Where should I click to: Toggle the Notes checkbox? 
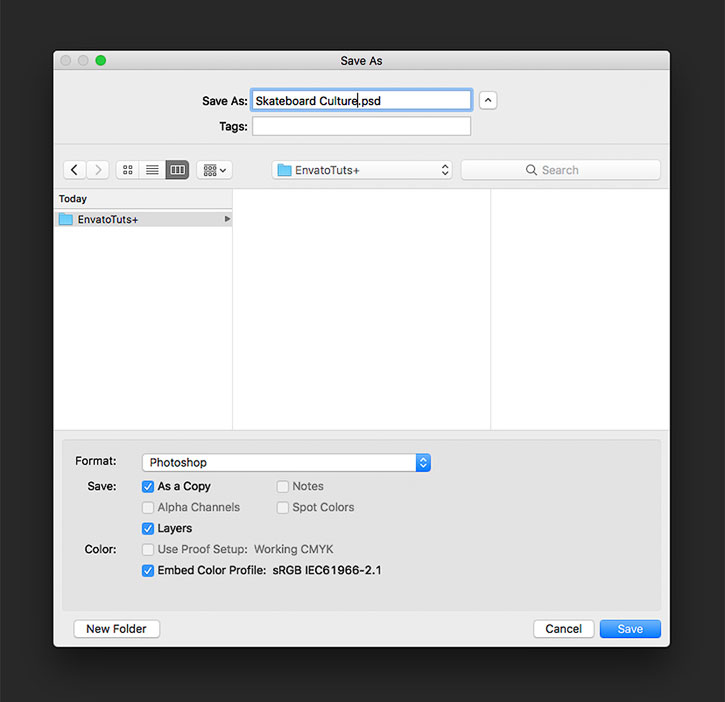[283, 486]
